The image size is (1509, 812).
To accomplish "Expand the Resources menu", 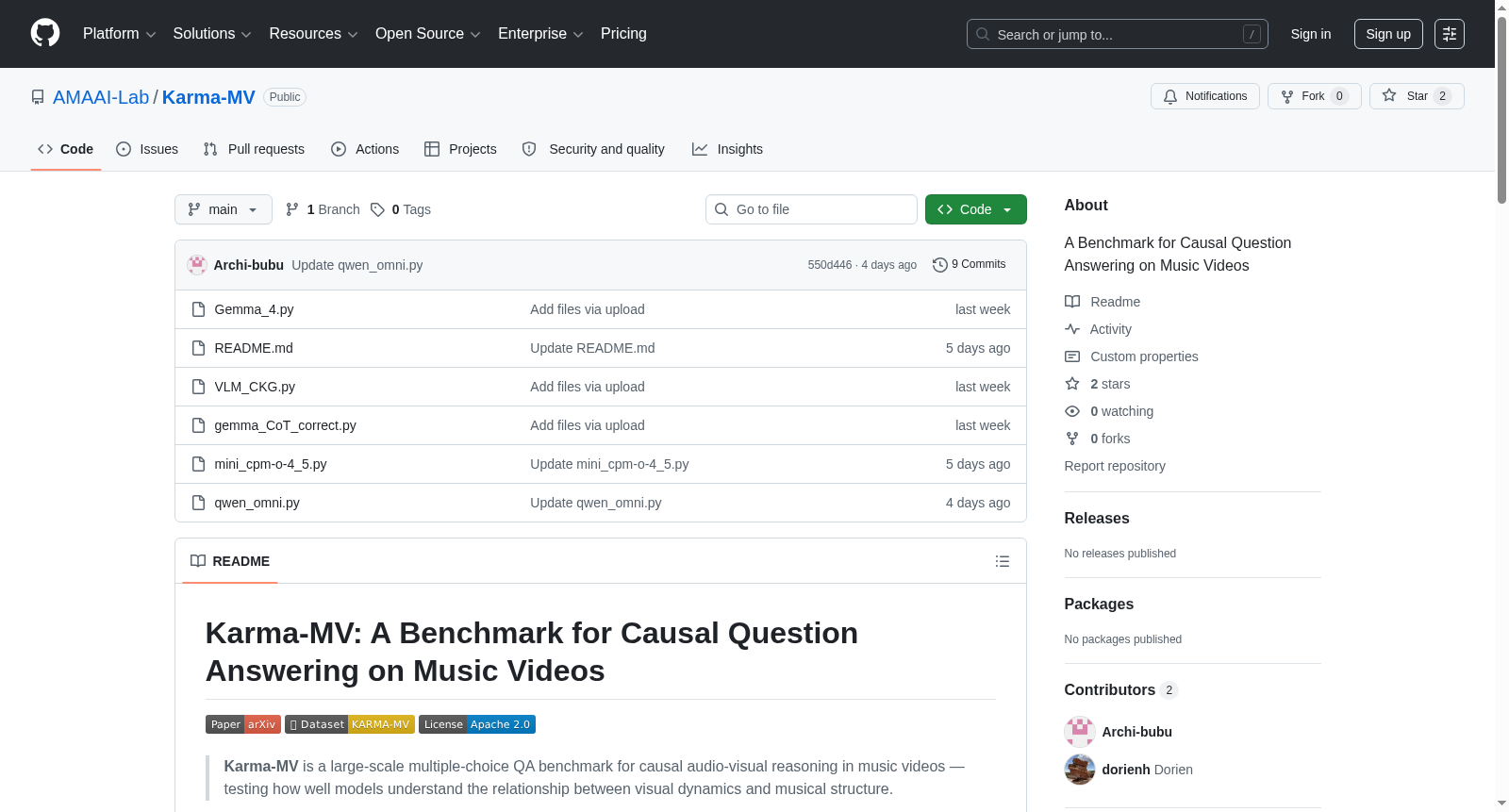I will point(313,34).
